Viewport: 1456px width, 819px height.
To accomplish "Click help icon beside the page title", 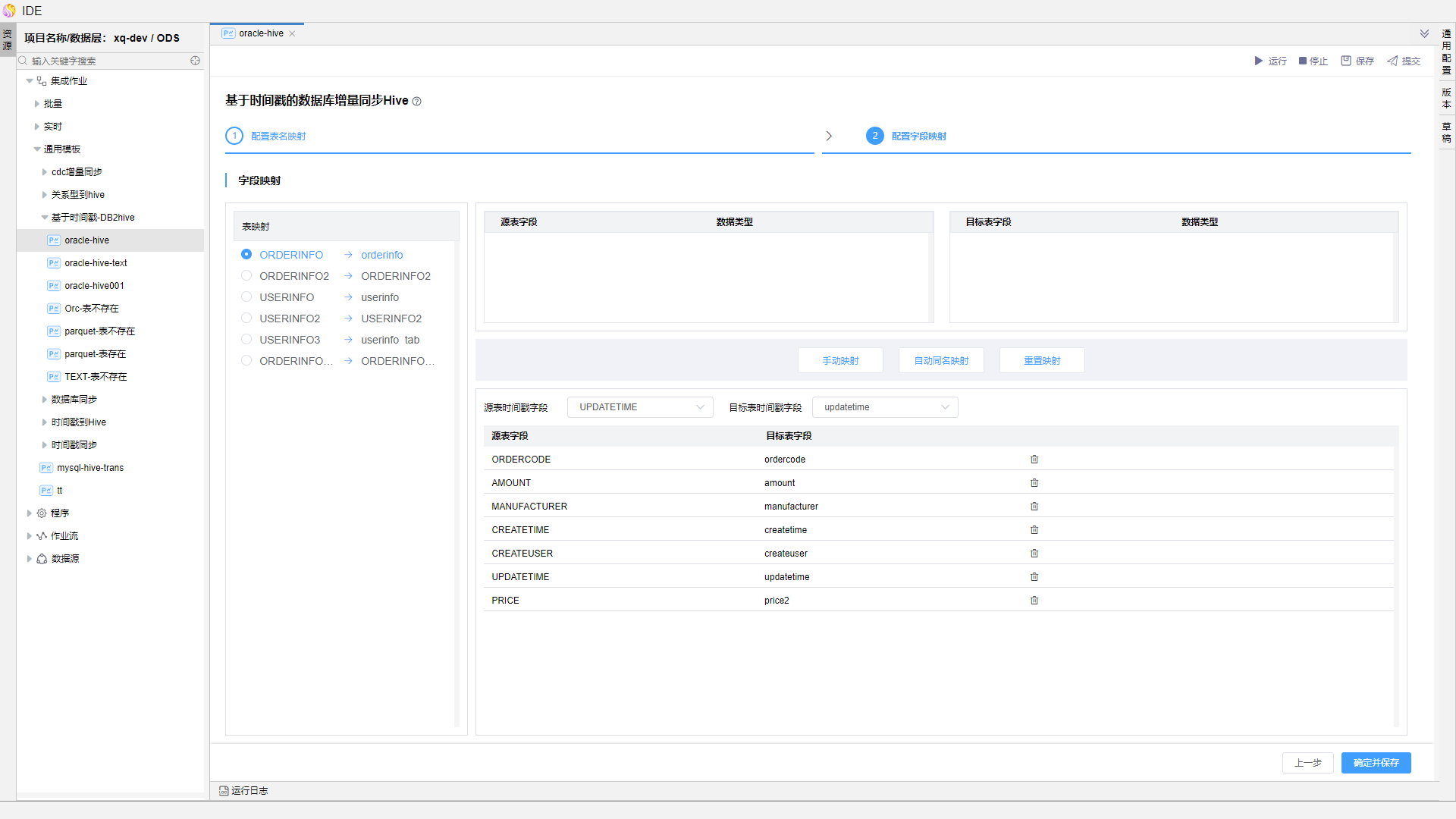I will pyautogui.click(x=416, y=102).
